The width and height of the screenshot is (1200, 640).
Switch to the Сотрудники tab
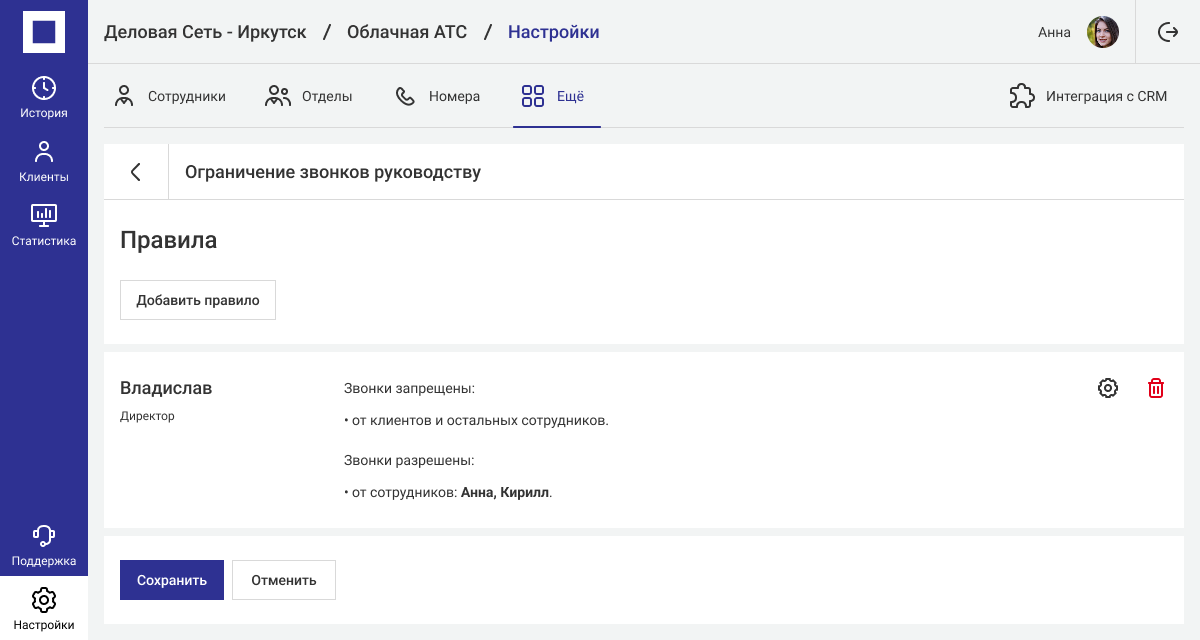(x=170, y=97)
